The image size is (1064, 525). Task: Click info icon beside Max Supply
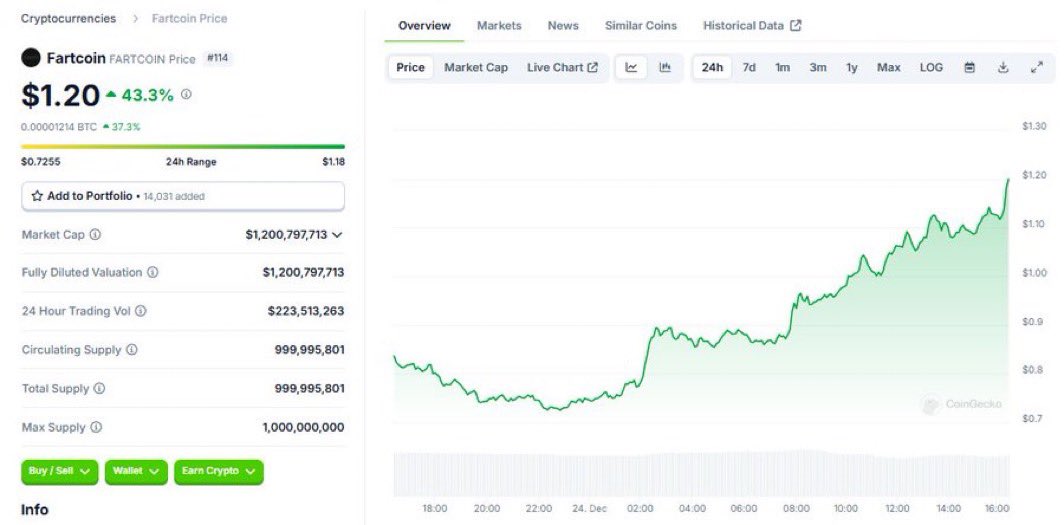[x=96, y=427]
